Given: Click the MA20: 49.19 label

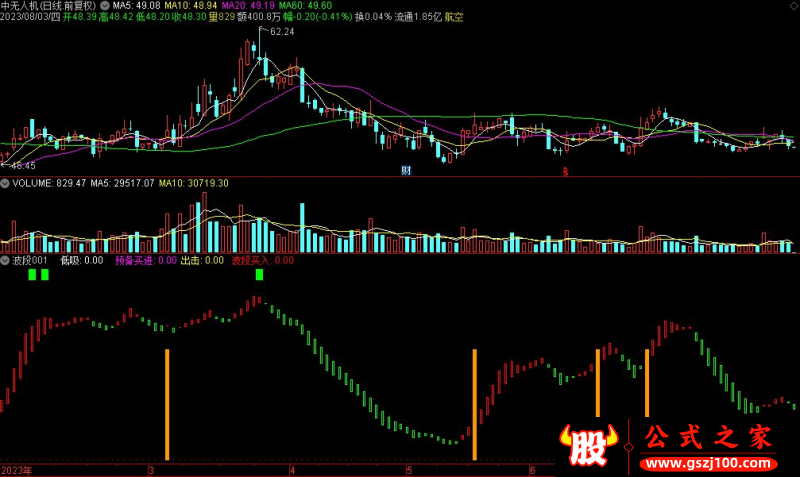Looking at the screenshot, I should coord(248,6).
